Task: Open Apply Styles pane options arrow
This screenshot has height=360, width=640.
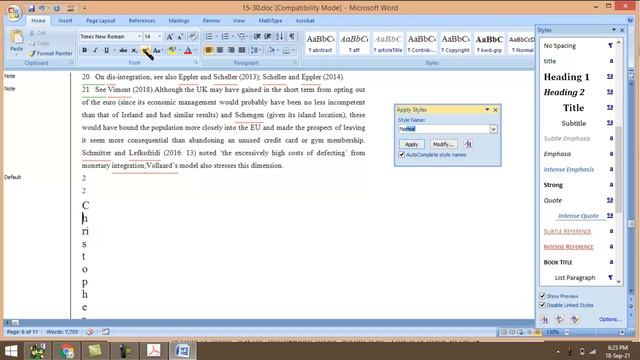Action: pos(487,109)
